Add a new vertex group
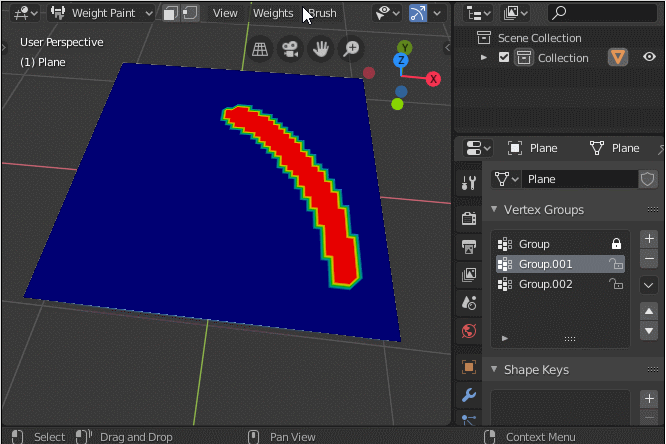This screenshot has height=444, width=666. pos(649,239)
